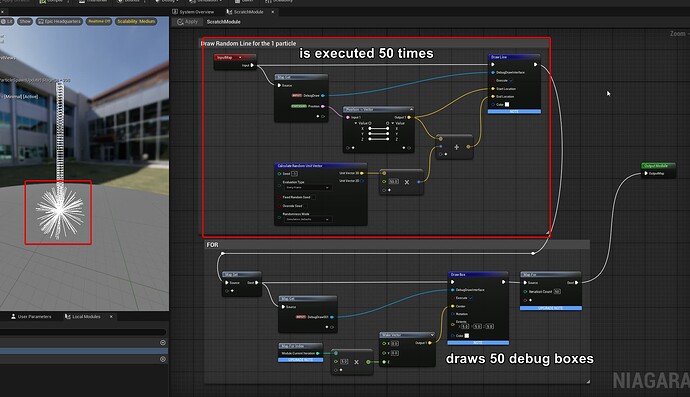The height and width of the screenshot is (397, 690).
Task: Click the Scalability: Medium viewport button
Action: (x=136, y=21)
